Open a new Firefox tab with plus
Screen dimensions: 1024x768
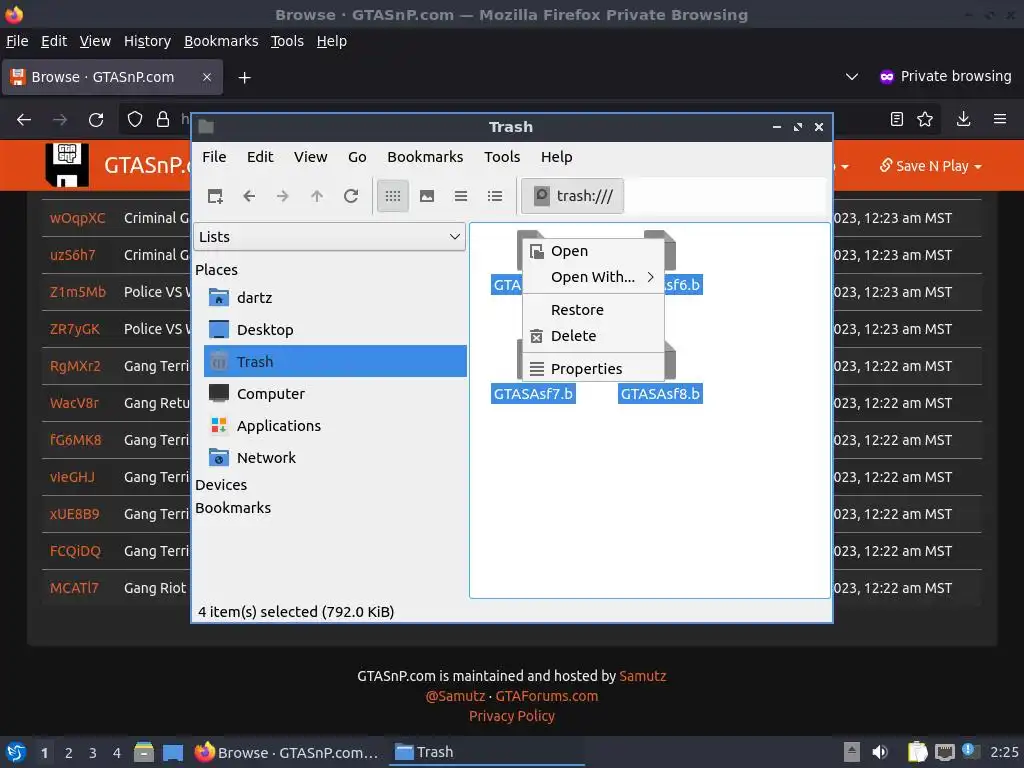(244, 78)
